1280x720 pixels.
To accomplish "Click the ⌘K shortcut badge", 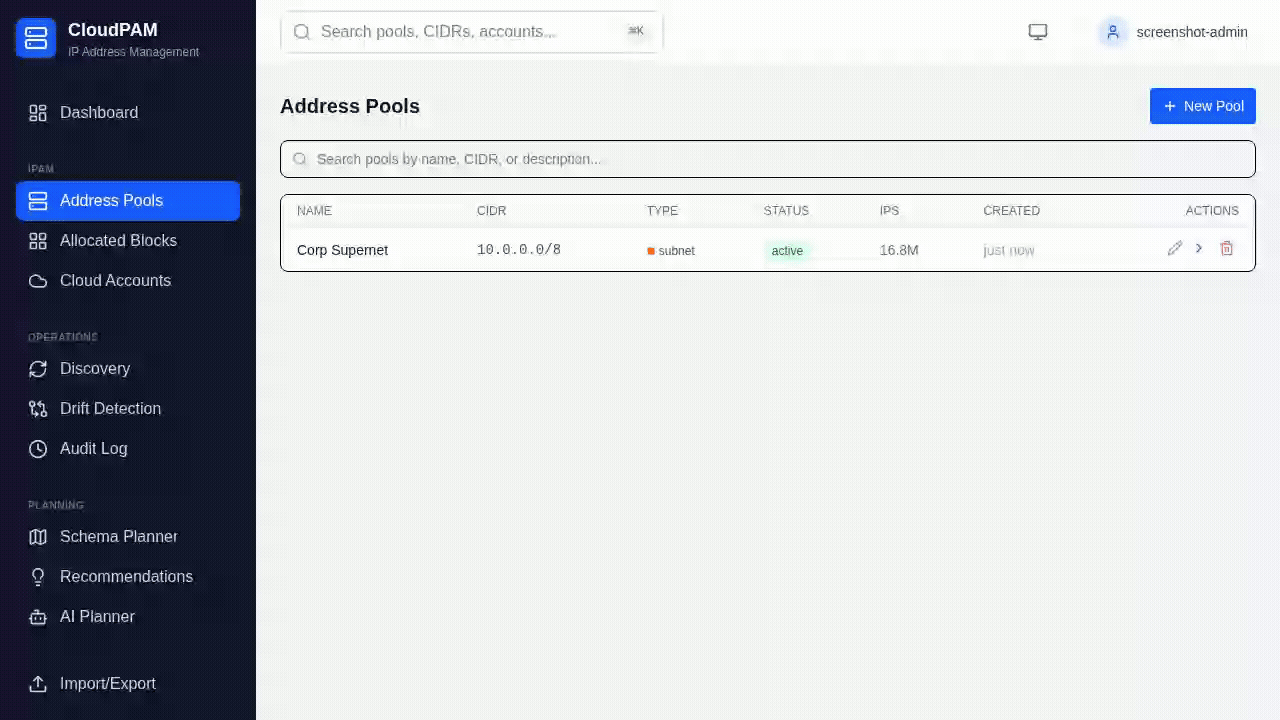I will click(x=636, y=31).
